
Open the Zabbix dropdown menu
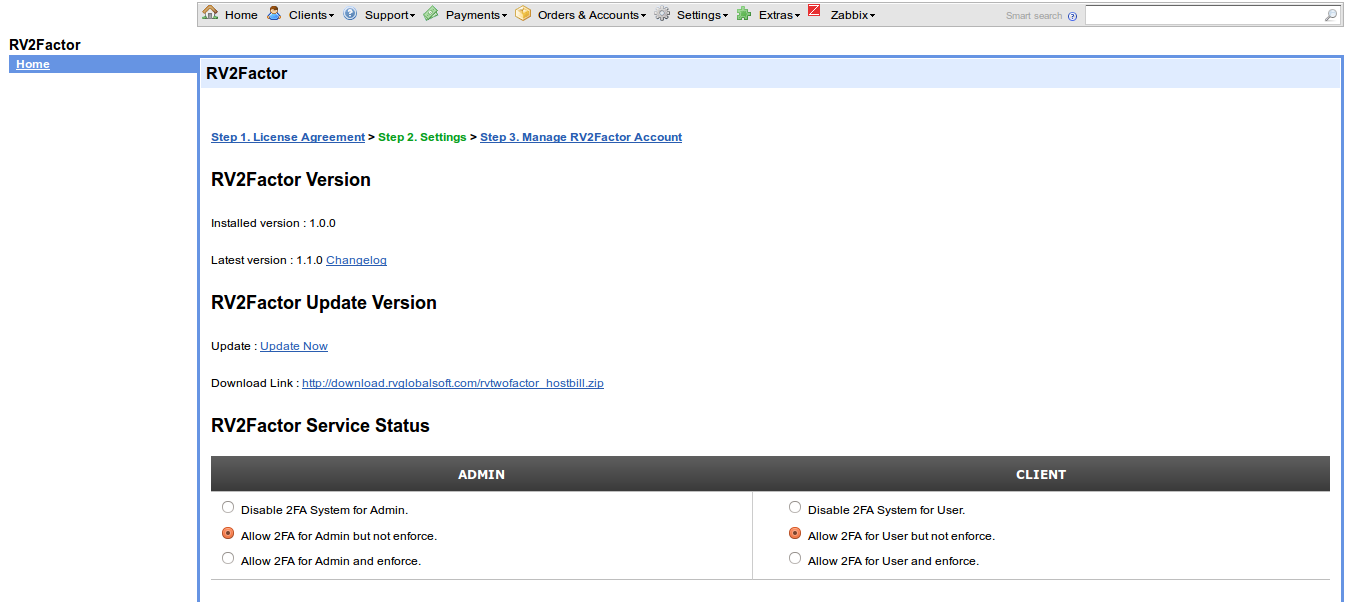tap(853, 15)
